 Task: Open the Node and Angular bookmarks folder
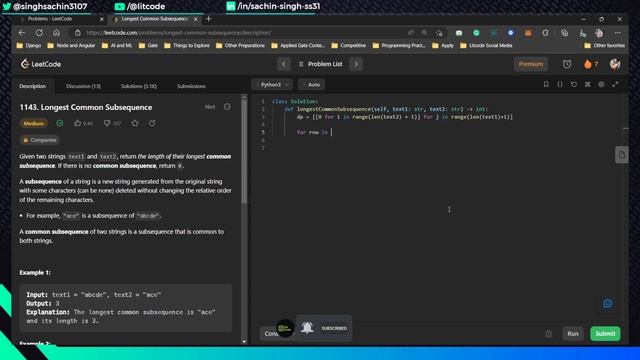(x=71, y=45)
